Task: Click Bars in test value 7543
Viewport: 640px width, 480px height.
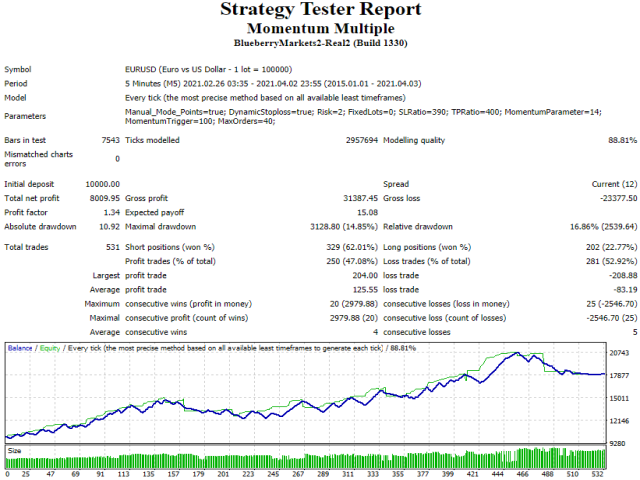Action: [x=110, y=140]
